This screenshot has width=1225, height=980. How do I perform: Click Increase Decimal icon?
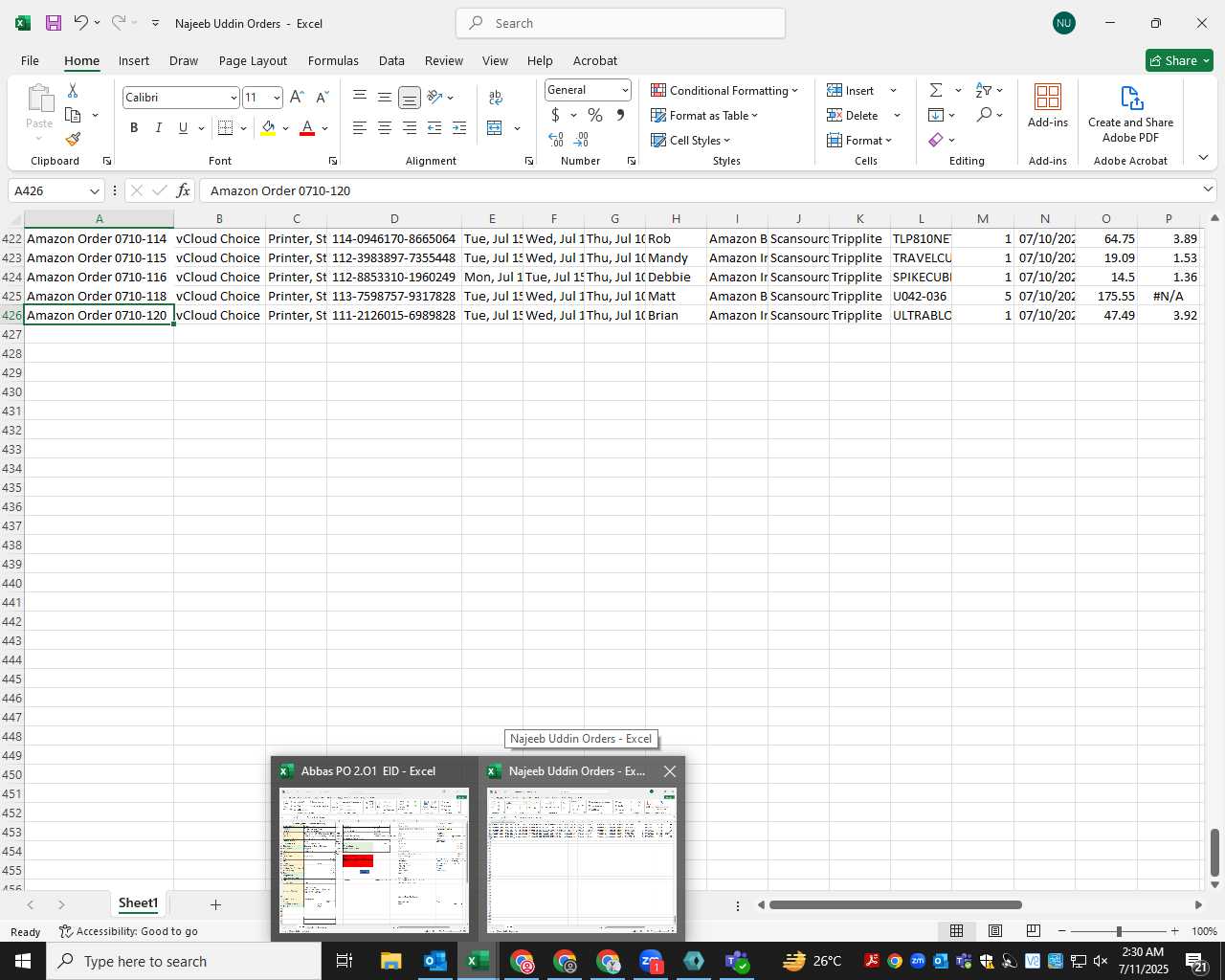556,140
